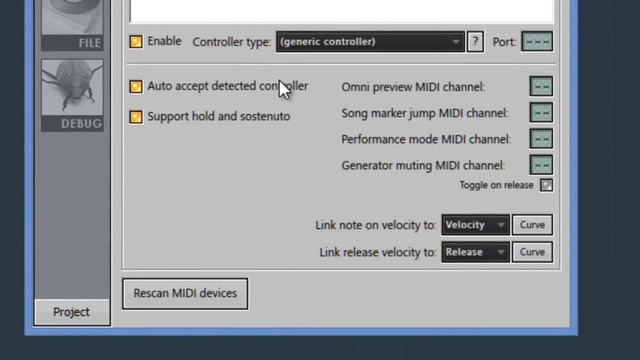Click the 'Link release velocity to:' label
Image resolution: width=640 pixels, height=360 pixels.
coord(378,253)
